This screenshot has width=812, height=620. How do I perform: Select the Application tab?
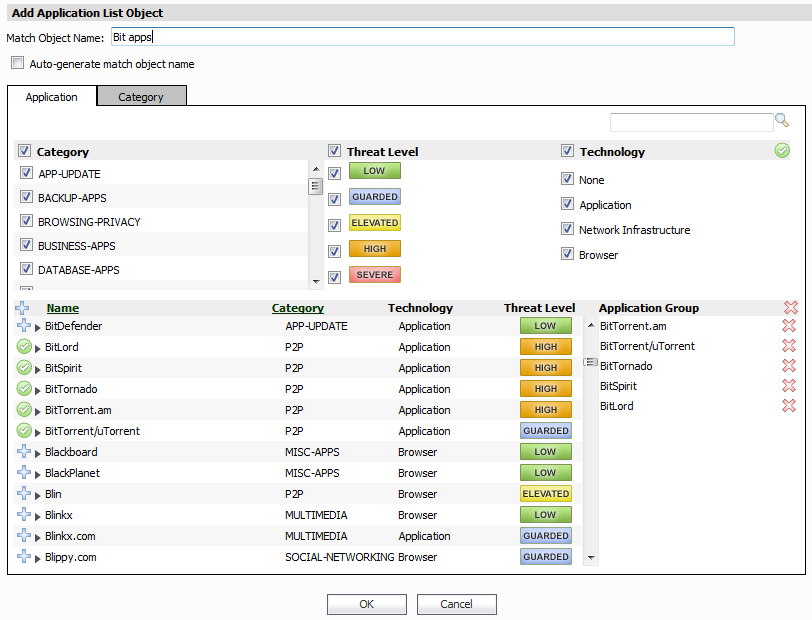52,97
